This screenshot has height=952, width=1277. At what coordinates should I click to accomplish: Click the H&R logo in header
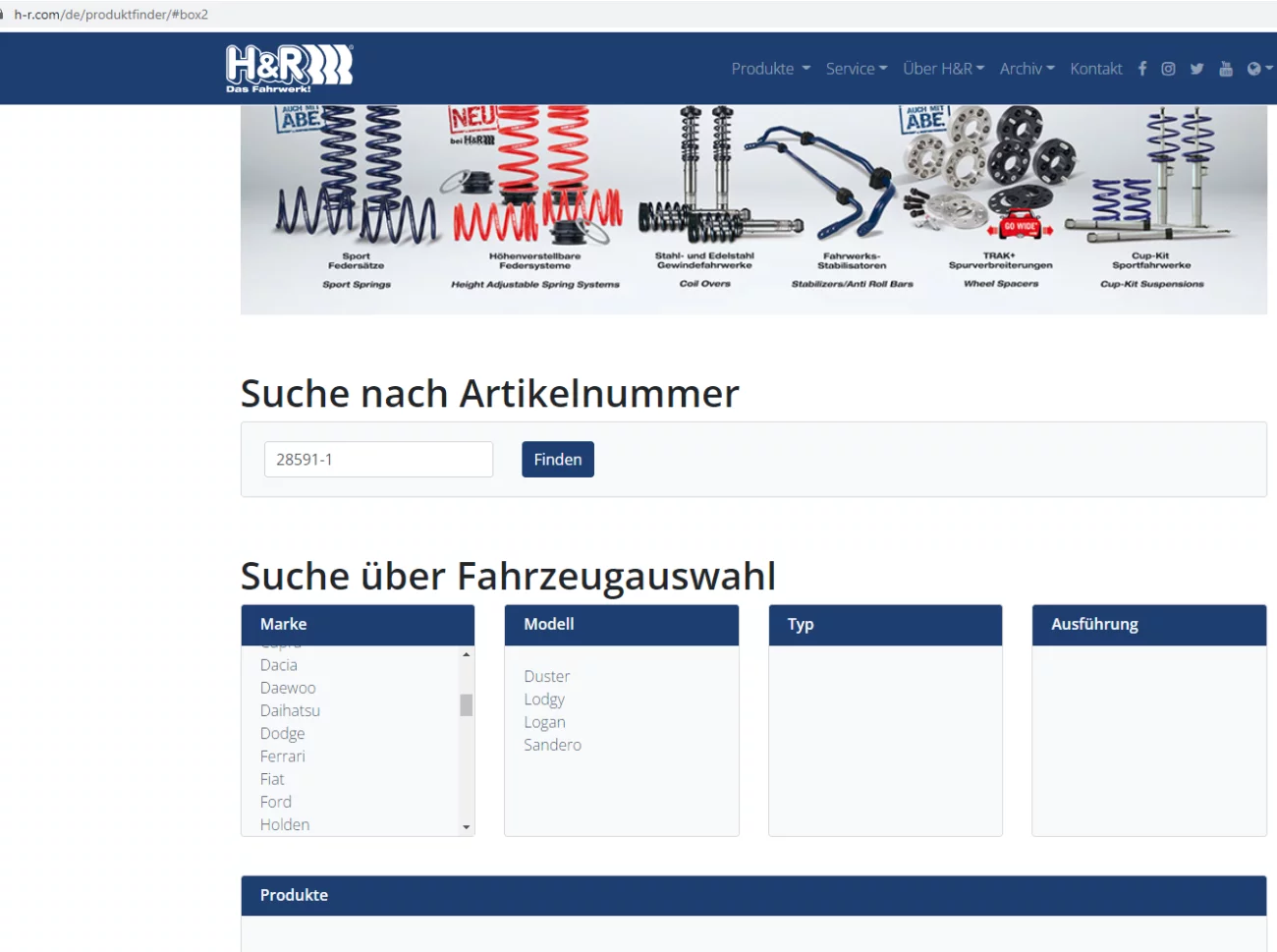click(289, 68)
